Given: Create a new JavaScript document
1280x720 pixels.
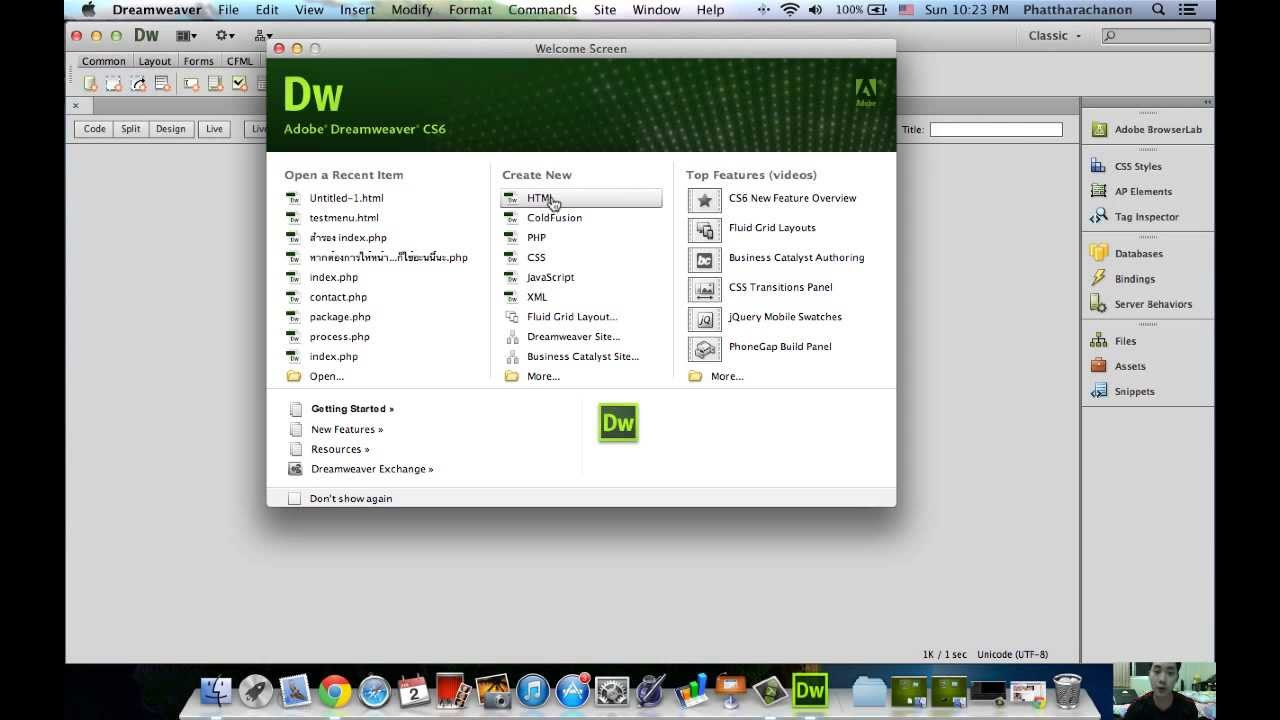Looking at the screenshot, I should coord(550,277).
